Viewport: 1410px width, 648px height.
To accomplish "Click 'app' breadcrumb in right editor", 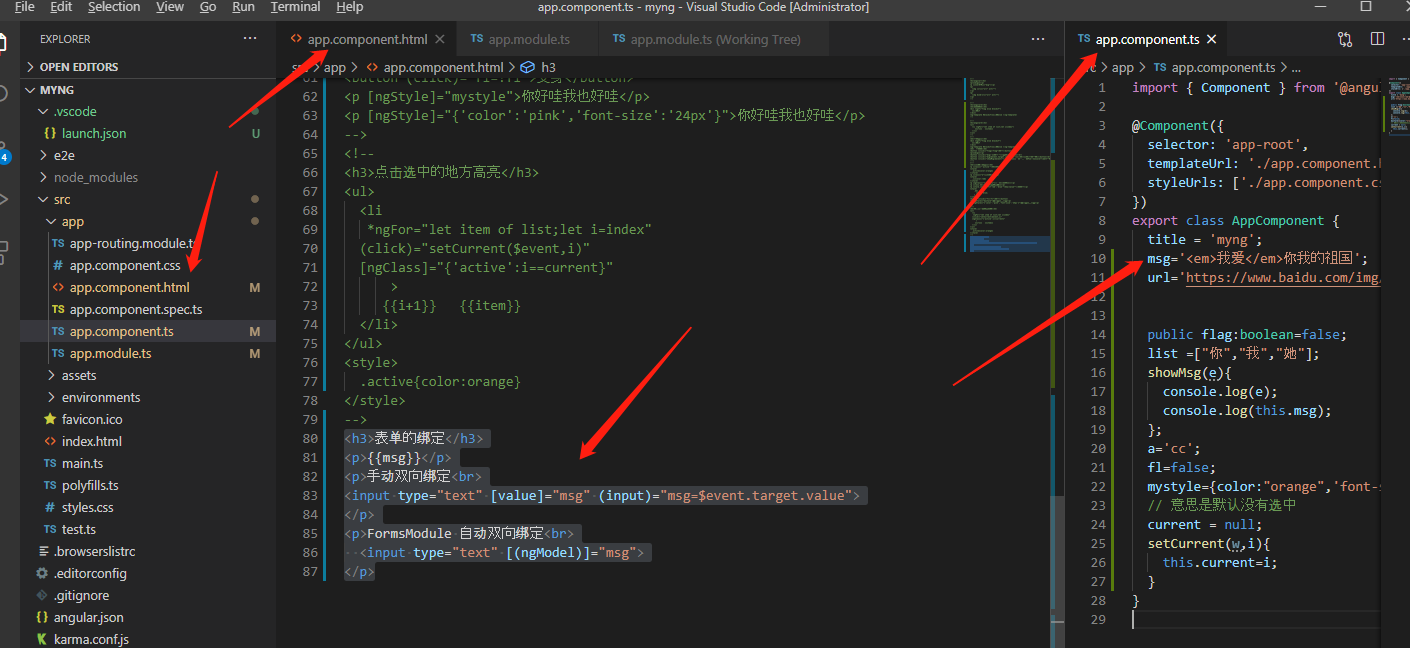I will [x=1123, y=67].
